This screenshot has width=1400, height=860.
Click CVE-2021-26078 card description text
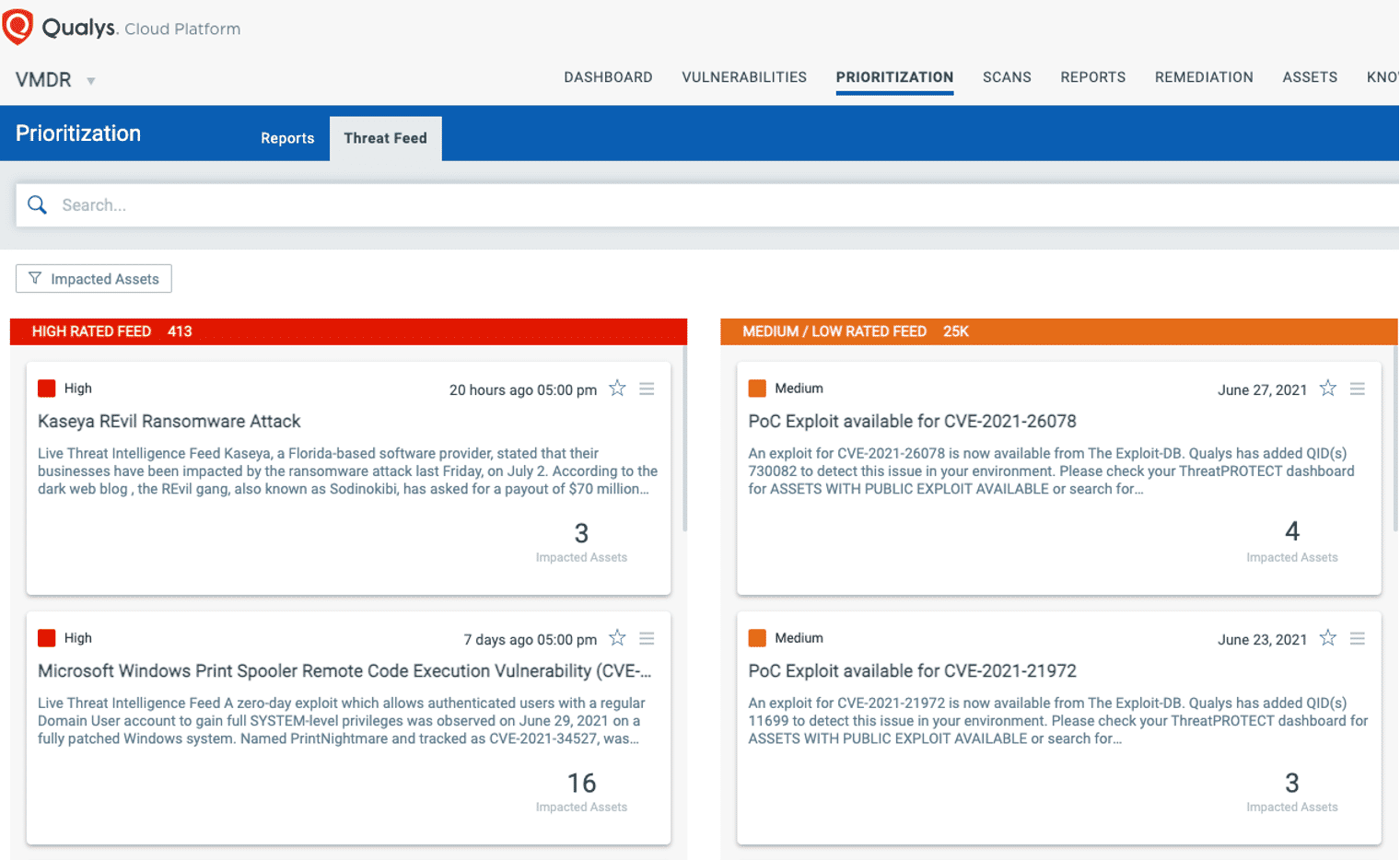[1051, 471]
